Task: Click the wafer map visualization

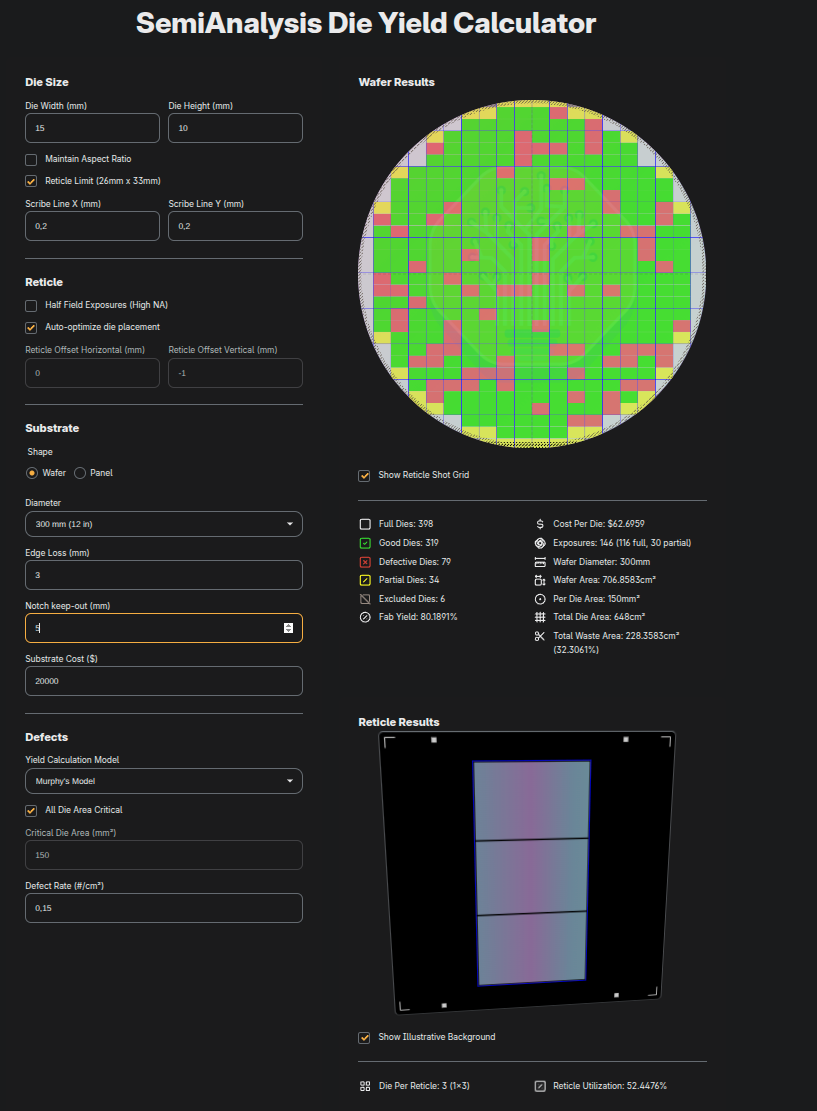Action: (x=532, y=273)
